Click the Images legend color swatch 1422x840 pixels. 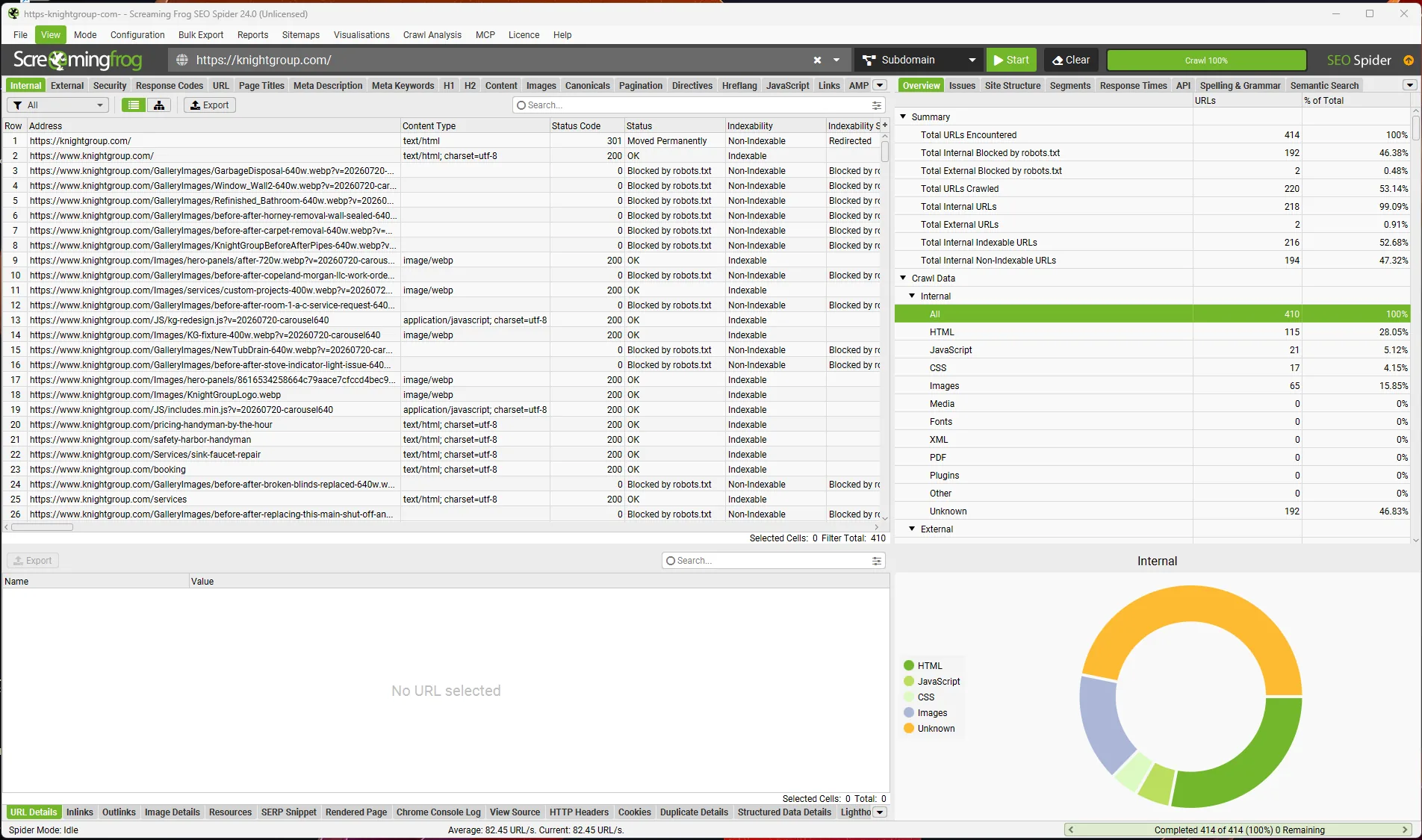(909, 712)
